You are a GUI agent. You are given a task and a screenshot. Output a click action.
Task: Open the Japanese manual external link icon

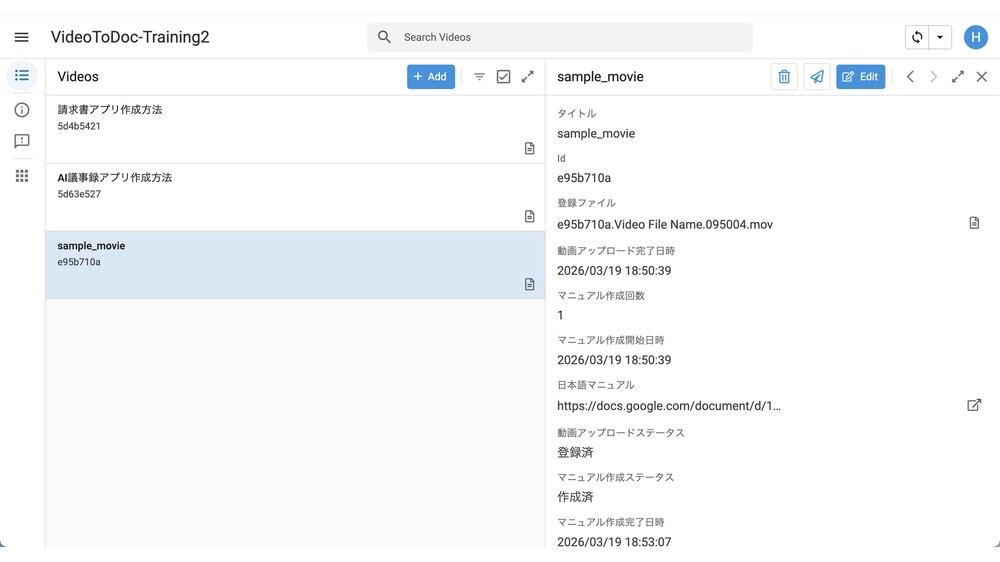tap(973, 405)
